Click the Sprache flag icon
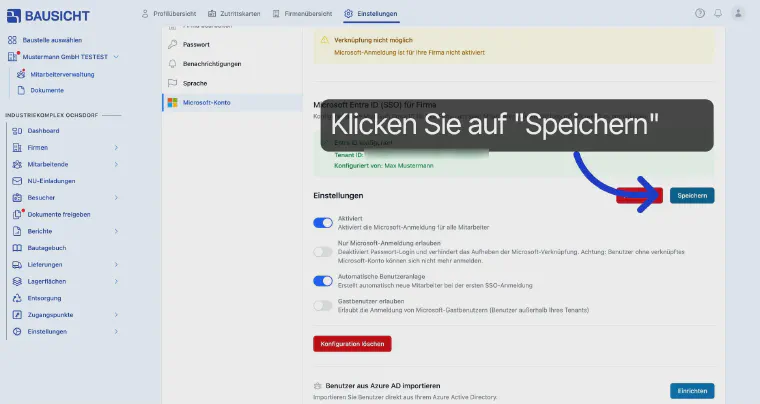This screenshot has width=760, height=404. [x=172, y=83]
